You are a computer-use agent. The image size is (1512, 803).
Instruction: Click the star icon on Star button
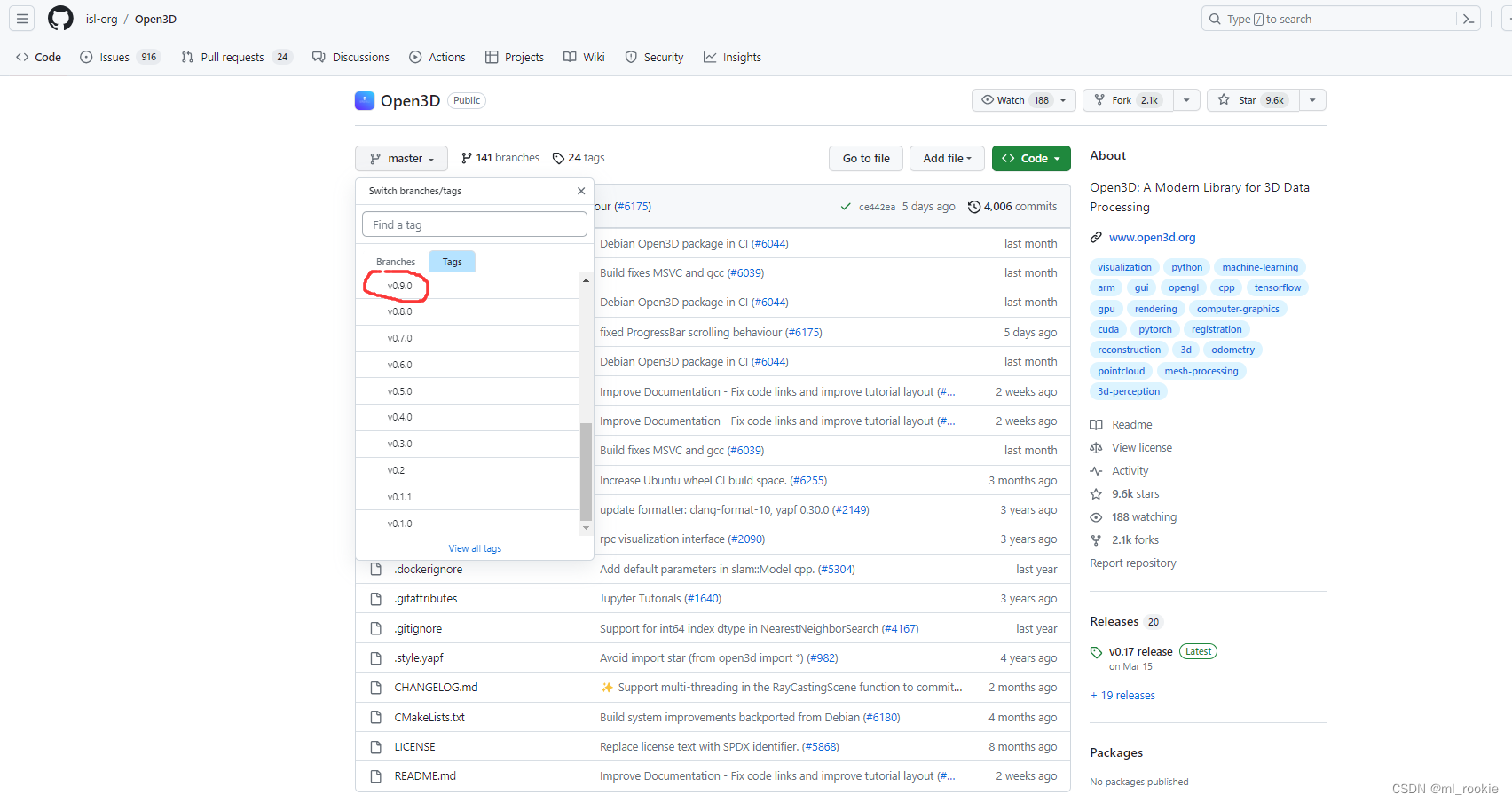tap(1224, 100)
